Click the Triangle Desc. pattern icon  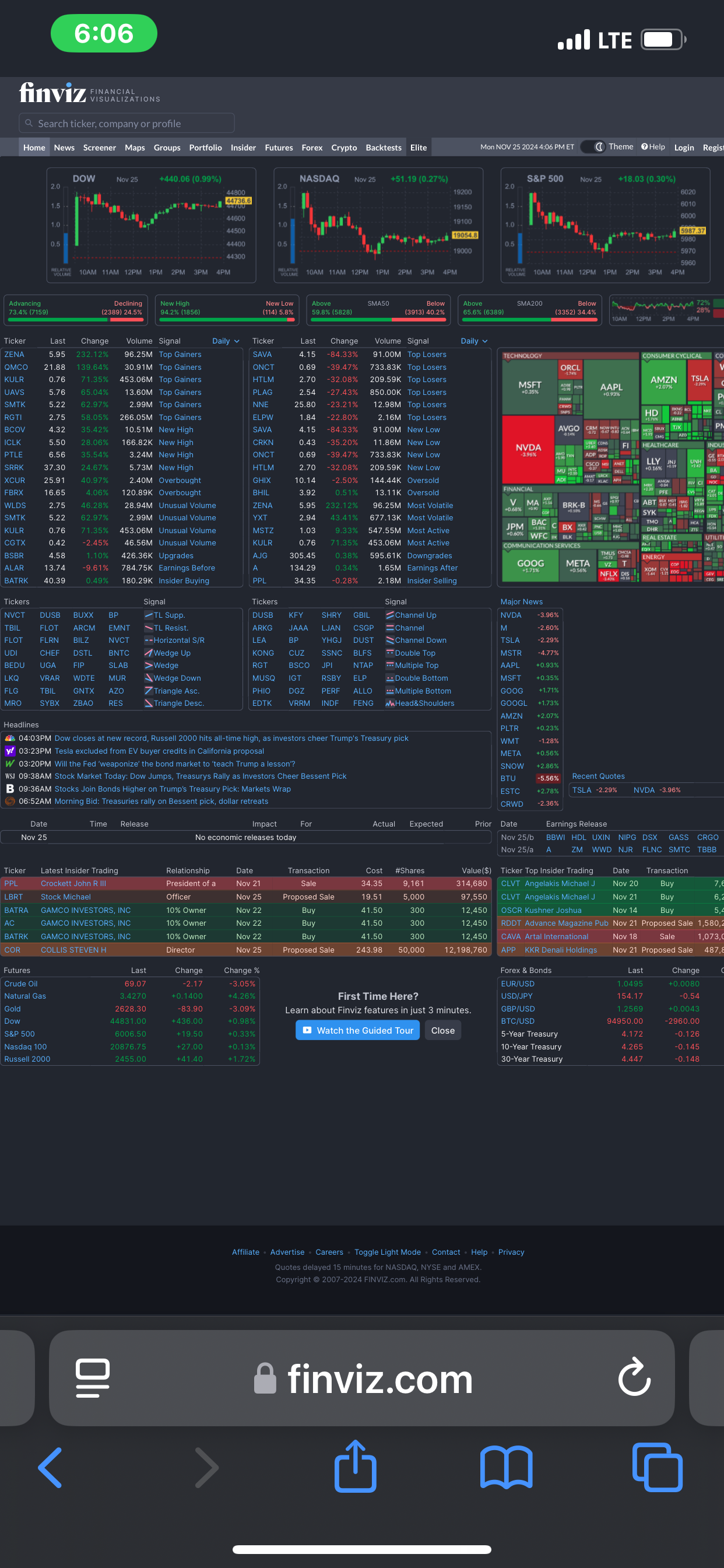[149, 703]
